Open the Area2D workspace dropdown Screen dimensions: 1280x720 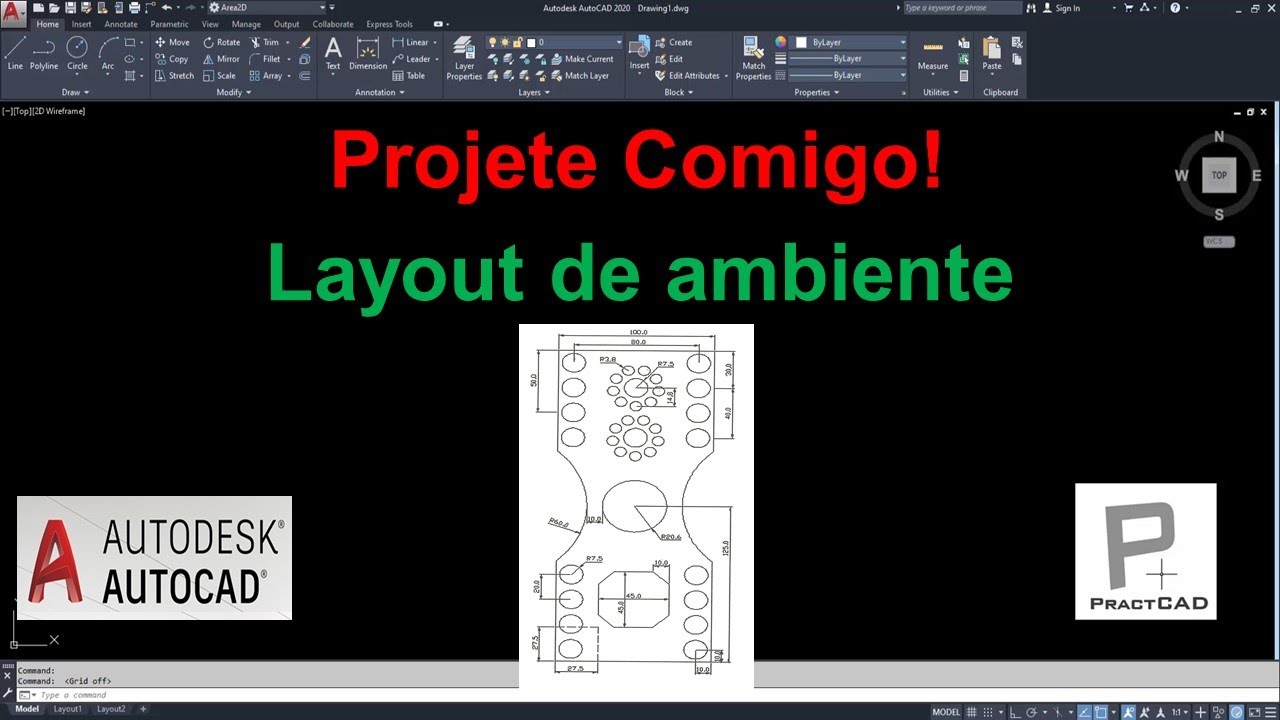point(266,7)
